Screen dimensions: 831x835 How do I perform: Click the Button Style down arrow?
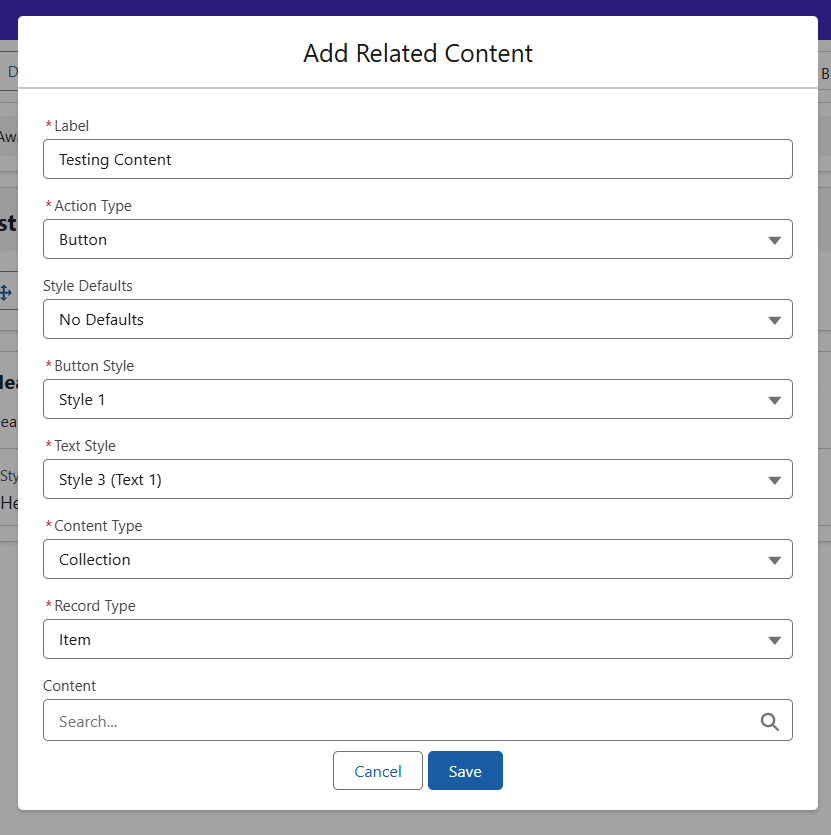point(774,400)
